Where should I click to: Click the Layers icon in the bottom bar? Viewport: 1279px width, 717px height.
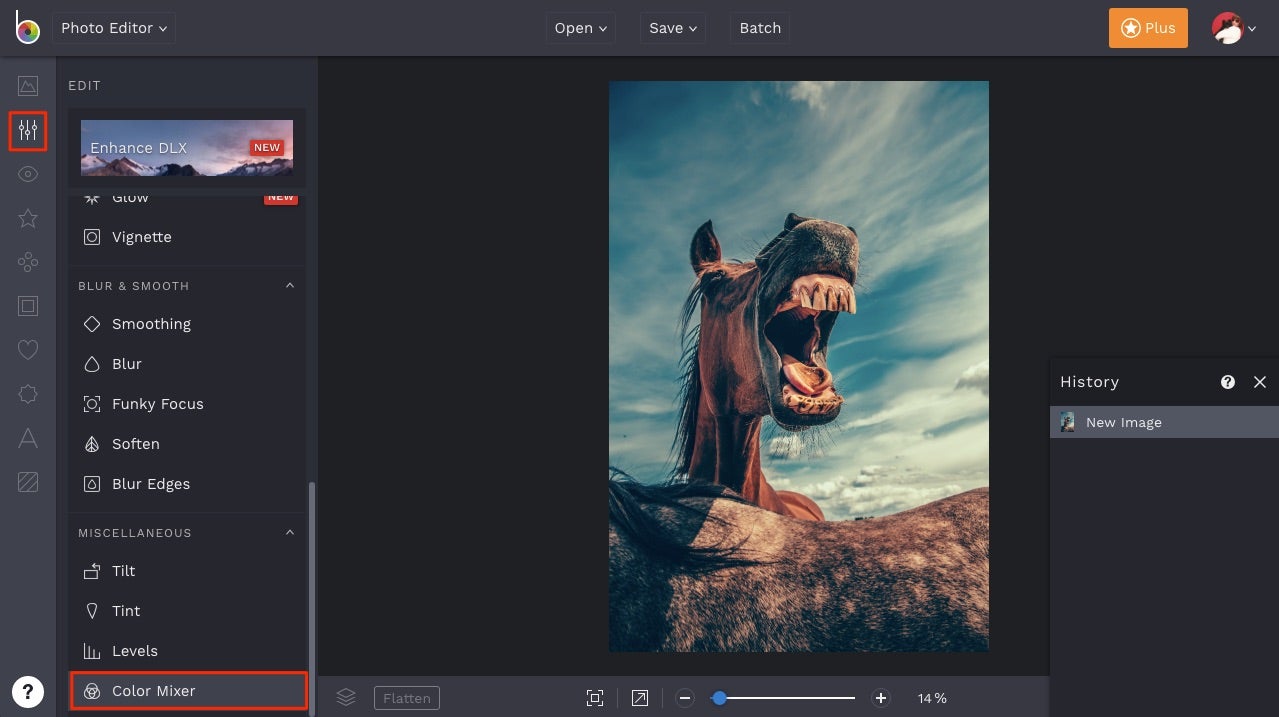tap(346, 697)
